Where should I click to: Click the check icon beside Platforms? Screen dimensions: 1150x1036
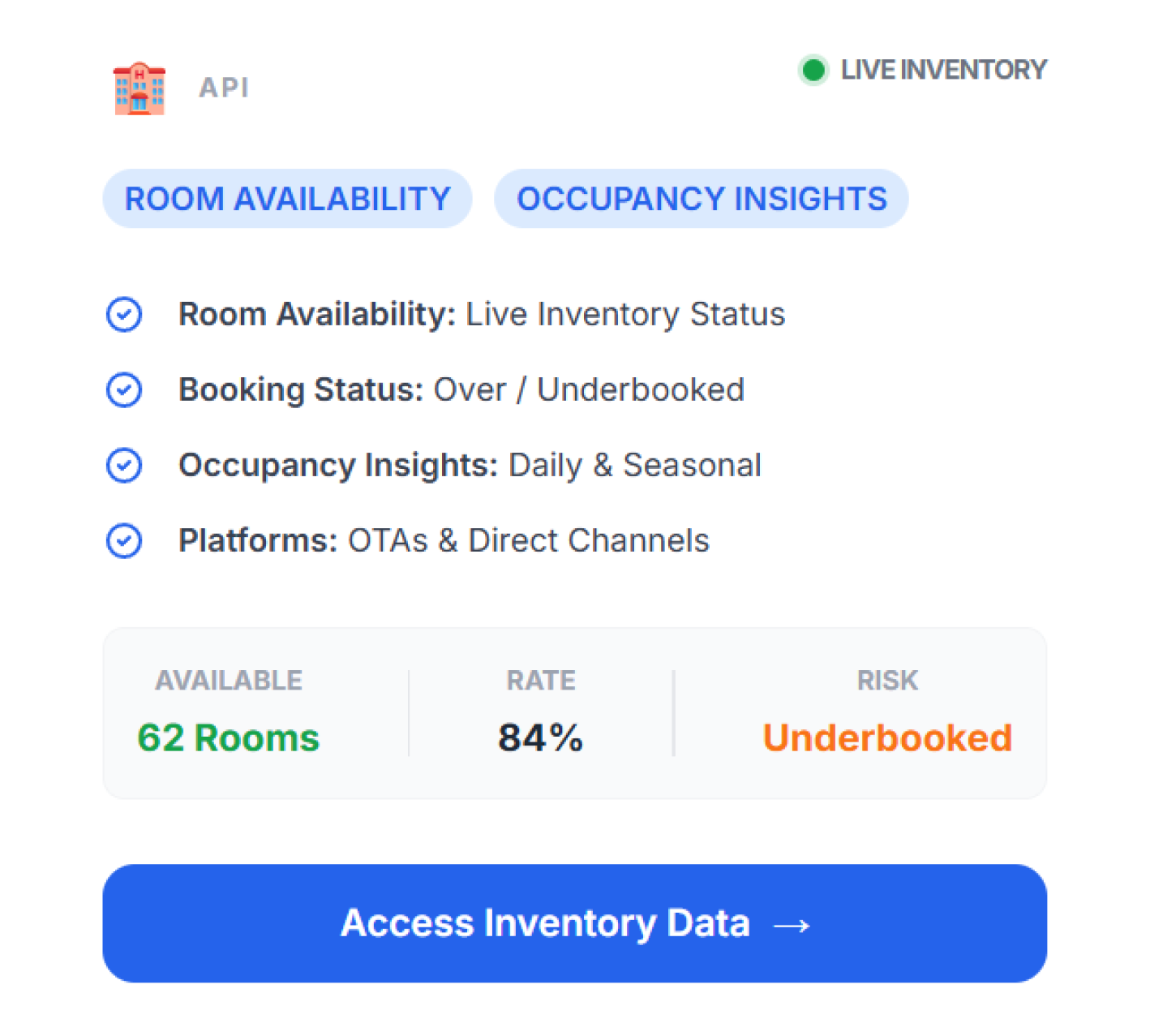(x=124, y=541)
